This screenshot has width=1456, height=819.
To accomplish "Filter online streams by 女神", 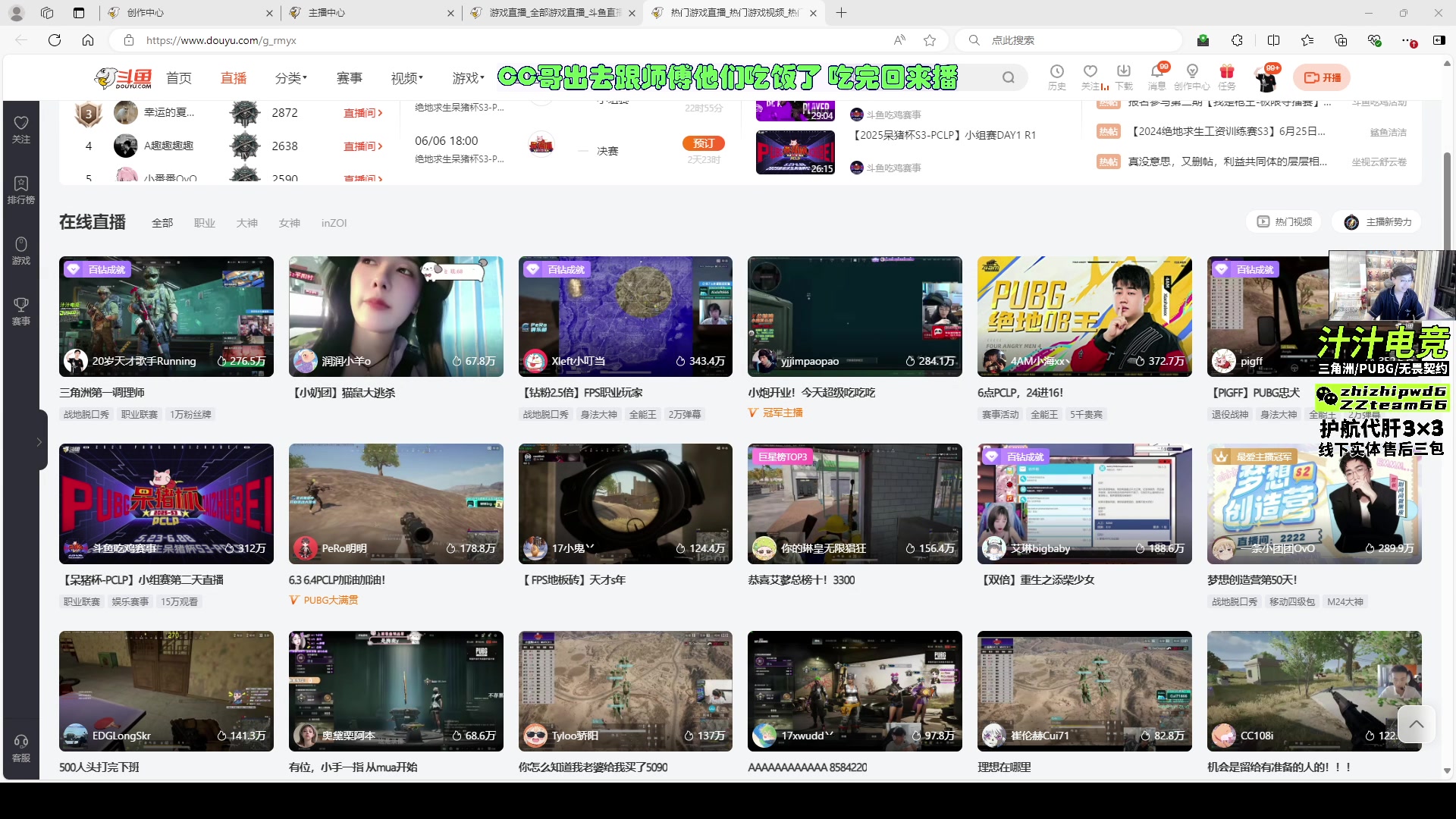I will pos(290,223).
